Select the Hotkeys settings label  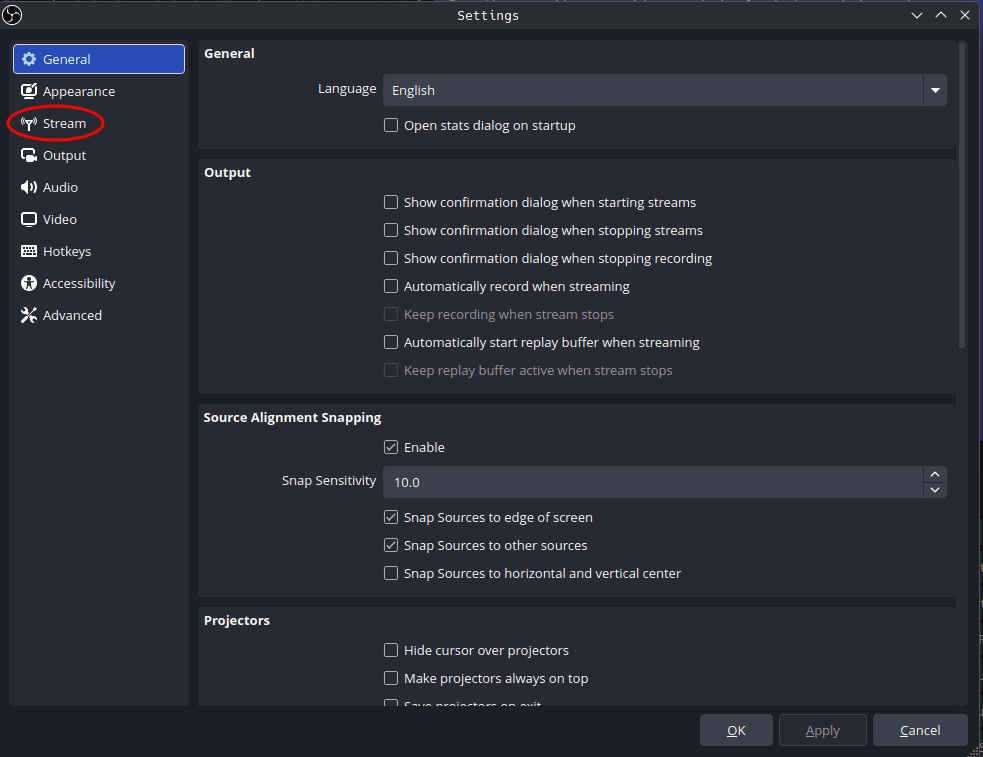coord(67,251)
